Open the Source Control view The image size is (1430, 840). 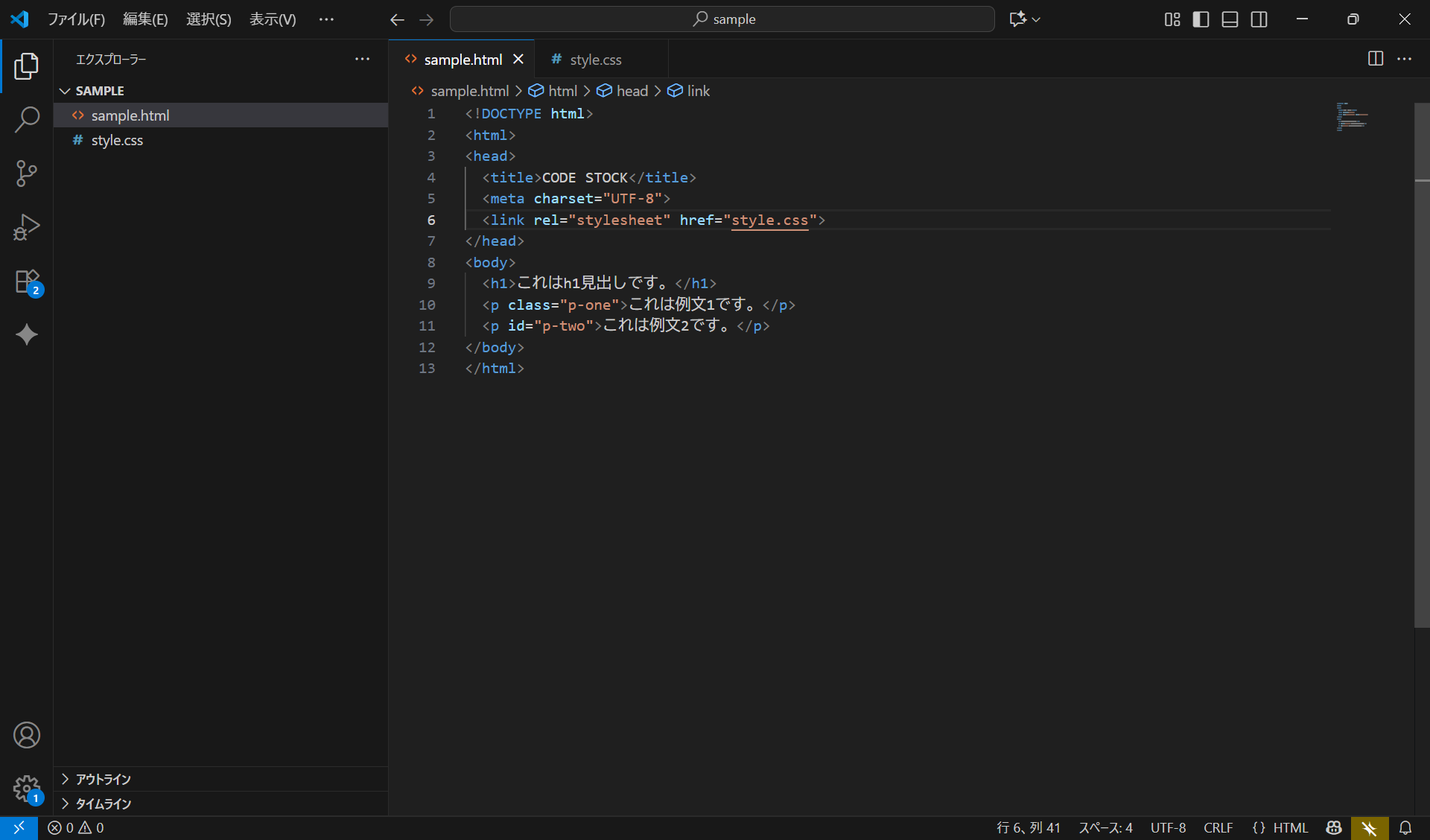[x=27, y=173]
